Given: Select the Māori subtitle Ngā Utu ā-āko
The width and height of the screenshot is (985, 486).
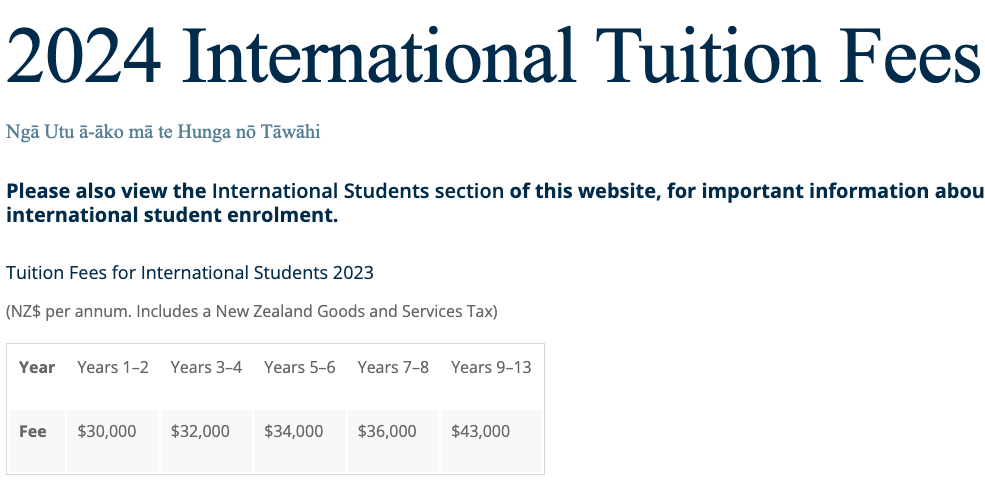Looking at the screenshot, I should pos(163,132).
